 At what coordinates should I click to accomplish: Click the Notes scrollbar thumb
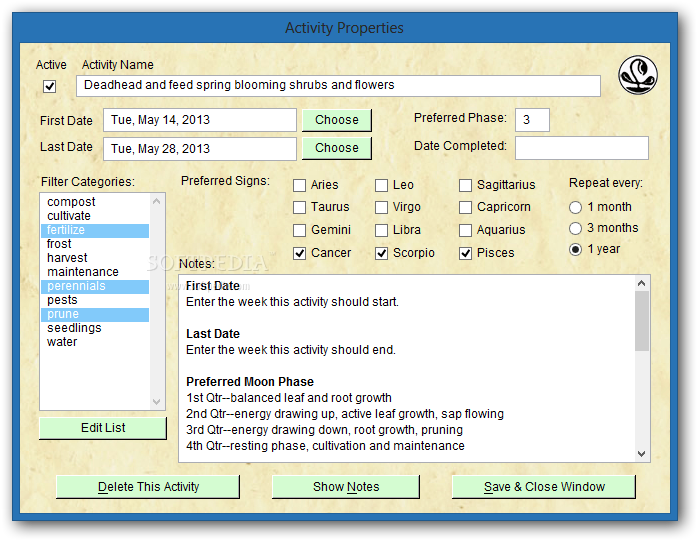click(641, 321)
